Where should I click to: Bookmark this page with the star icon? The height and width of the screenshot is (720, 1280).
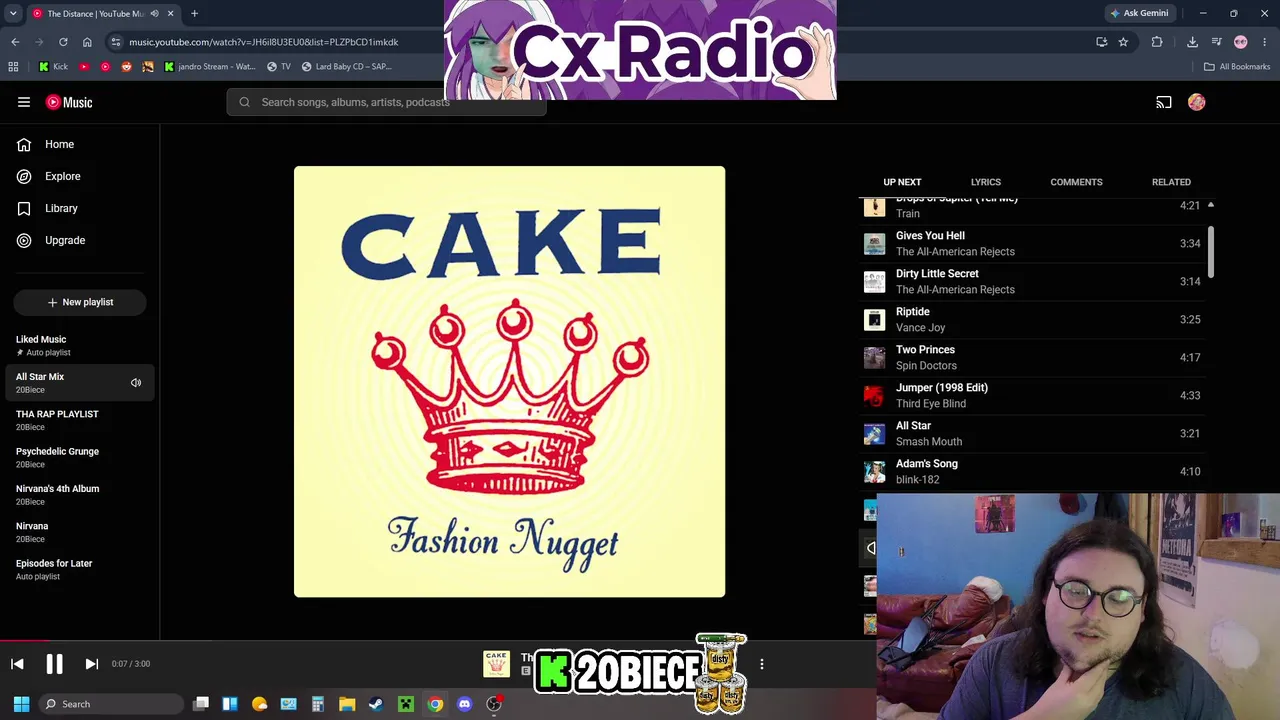1123,42
